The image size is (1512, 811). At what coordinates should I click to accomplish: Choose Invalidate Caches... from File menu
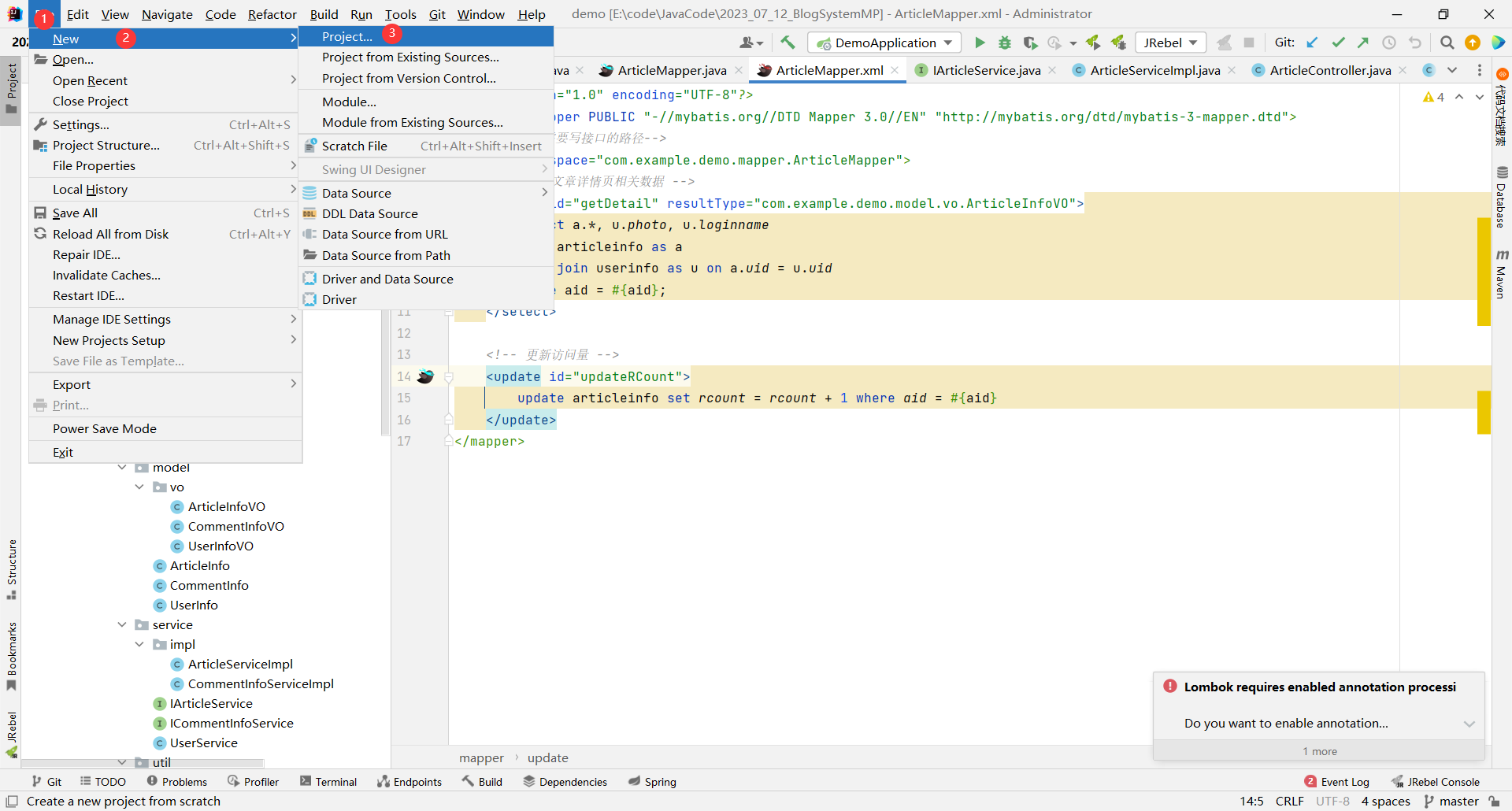point(106,275)
